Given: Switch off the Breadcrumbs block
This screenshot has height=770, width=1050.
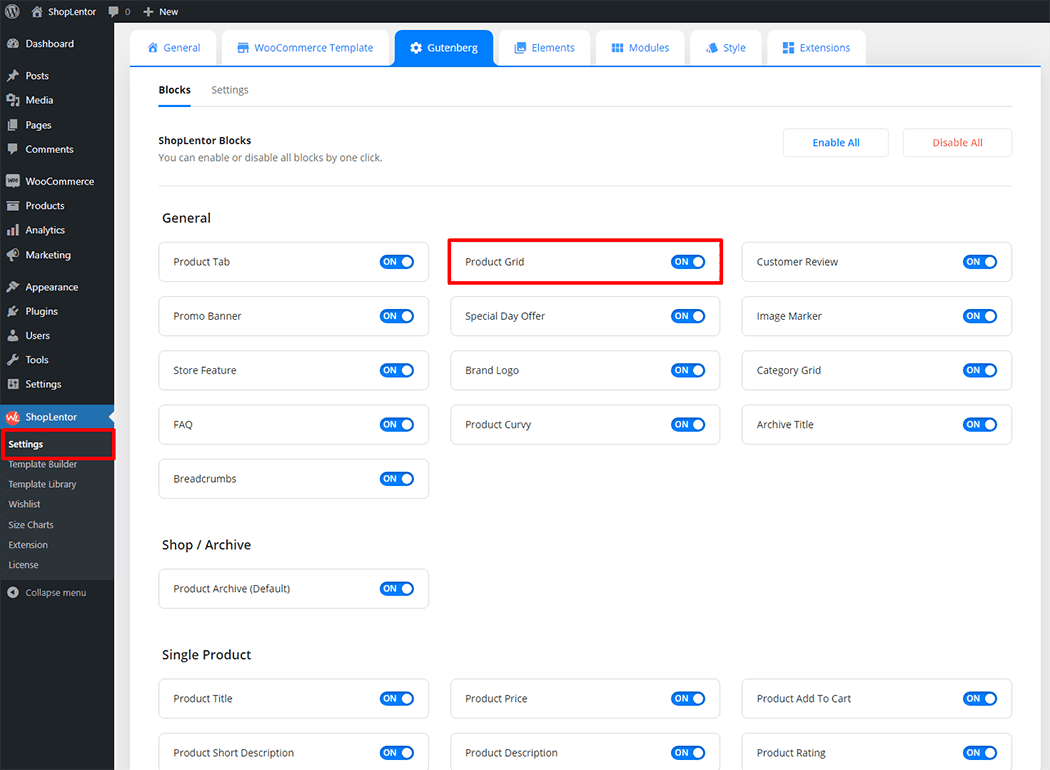Looking at the screenshot, I should pos(396,479).
